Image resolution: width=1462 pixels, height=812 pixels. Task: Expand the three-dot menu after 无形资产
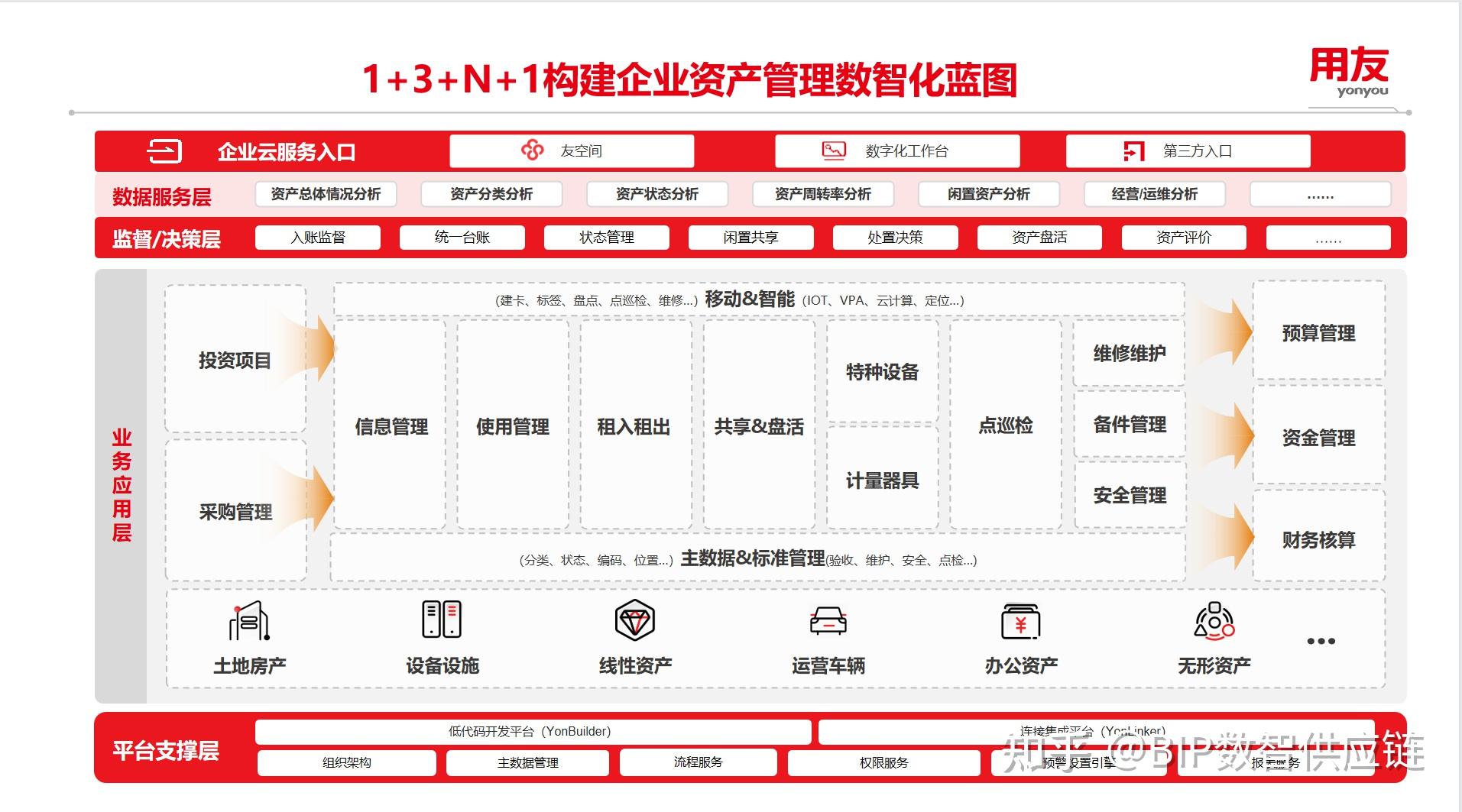(x=1321, y=642)
